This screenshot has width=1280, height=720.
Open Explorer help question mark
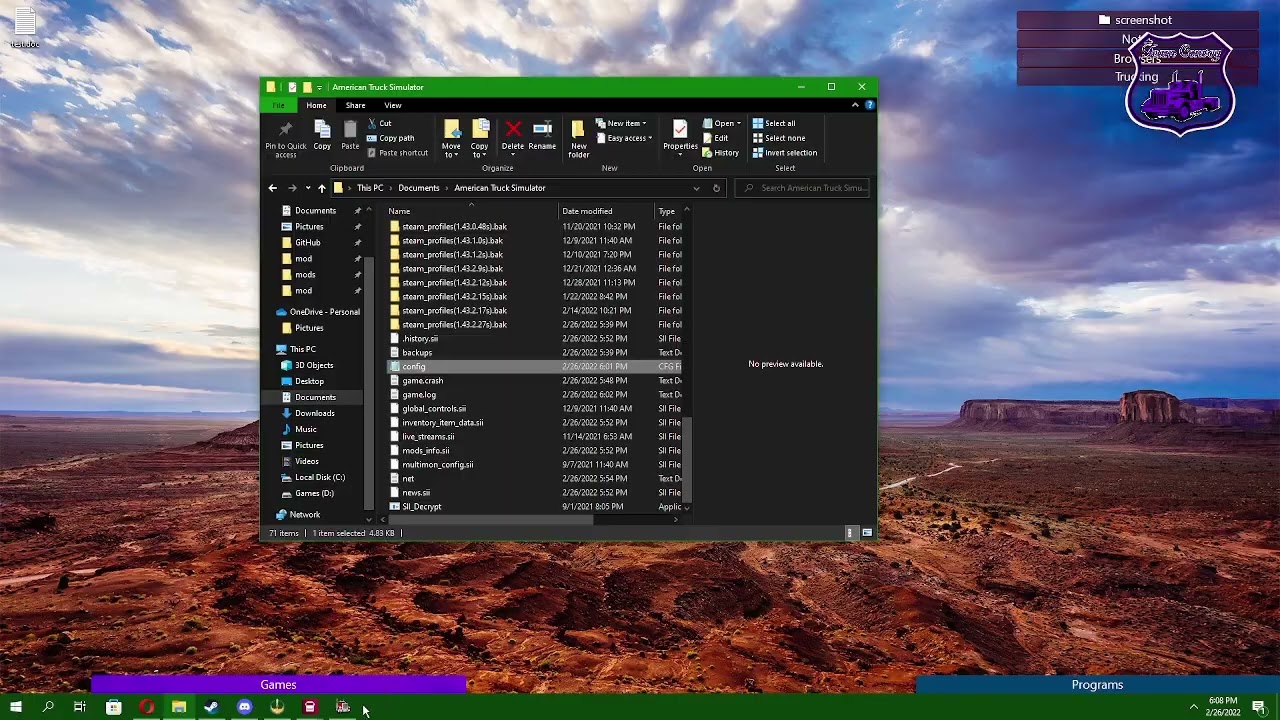pyautogui.click(x=869, y=105)
